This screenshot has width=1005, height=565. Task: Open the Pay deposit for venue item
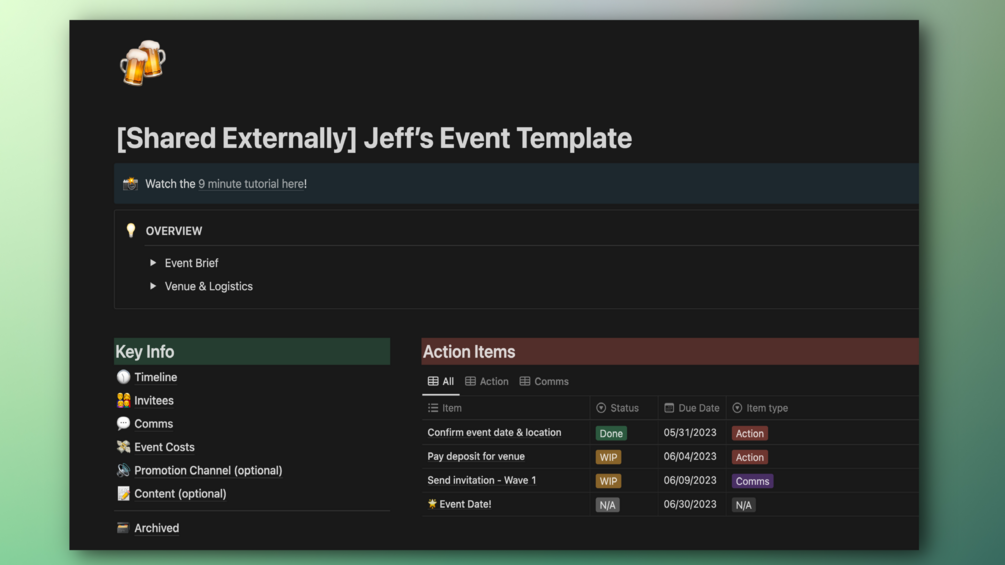click(476, 457)
